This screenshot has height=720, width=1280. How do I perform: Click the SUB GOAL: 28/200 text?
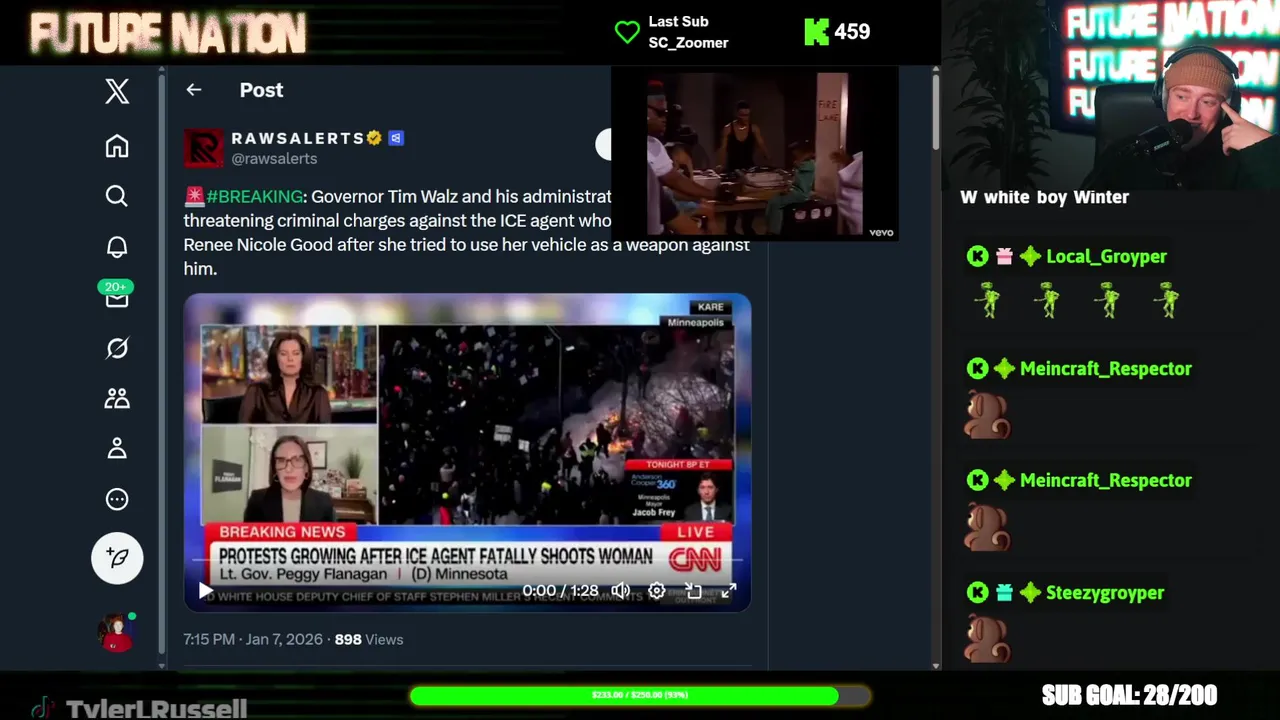(1129, 695)
